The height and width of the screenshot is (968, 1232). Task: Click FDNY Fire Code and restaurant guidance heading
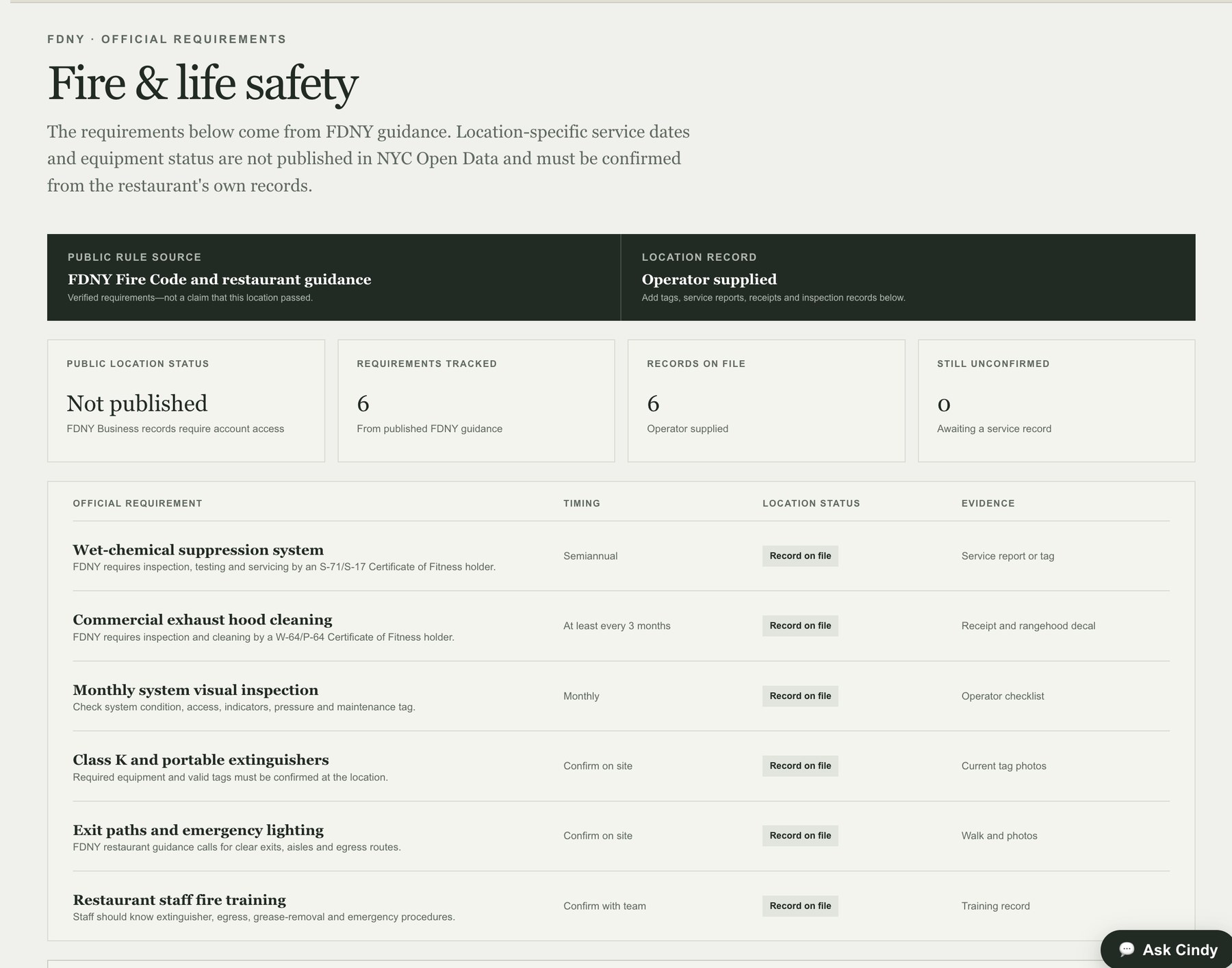pyautogui.click(x=219, y=279)
